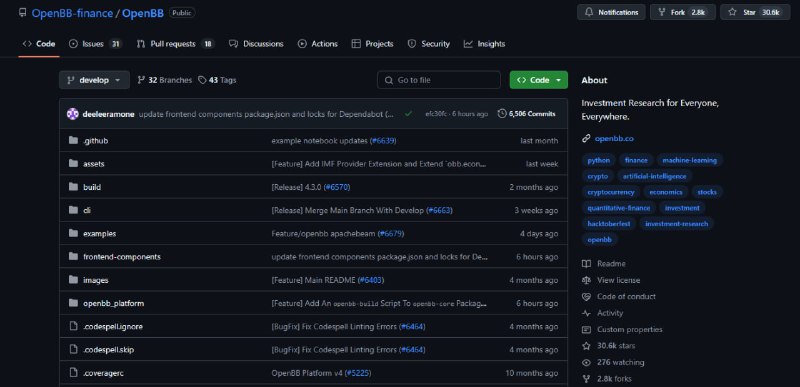Switch to the Security tab
Image resolution: width=800 pixels, height=387 pixels.
pyautogui.click(x=429, y=44)
